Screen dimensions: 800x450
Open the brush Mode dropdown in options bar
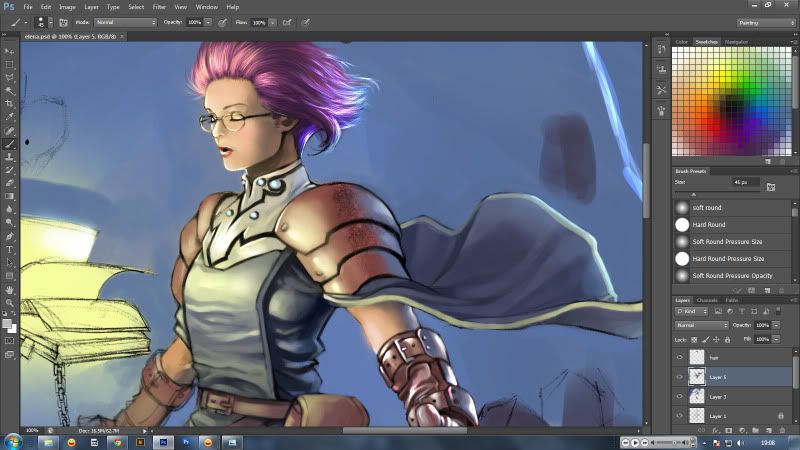click(125, 21)
